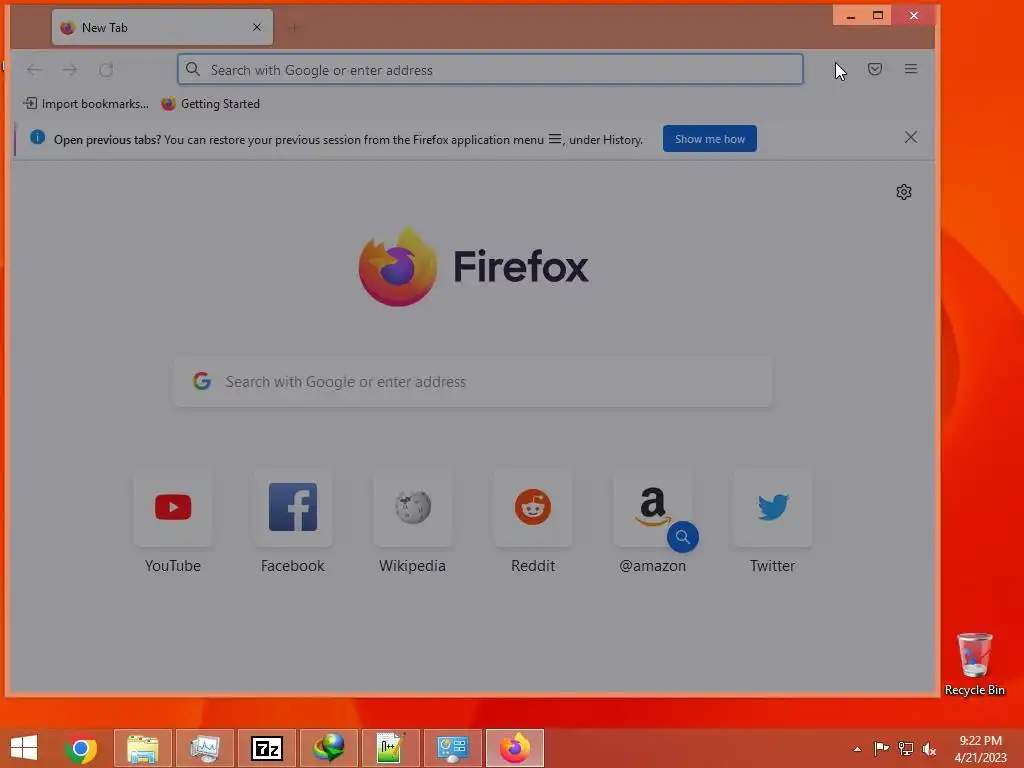Open the Reddit shortcut tile
This screenshot has width=1024, height=768.
[x=533, y=507]
